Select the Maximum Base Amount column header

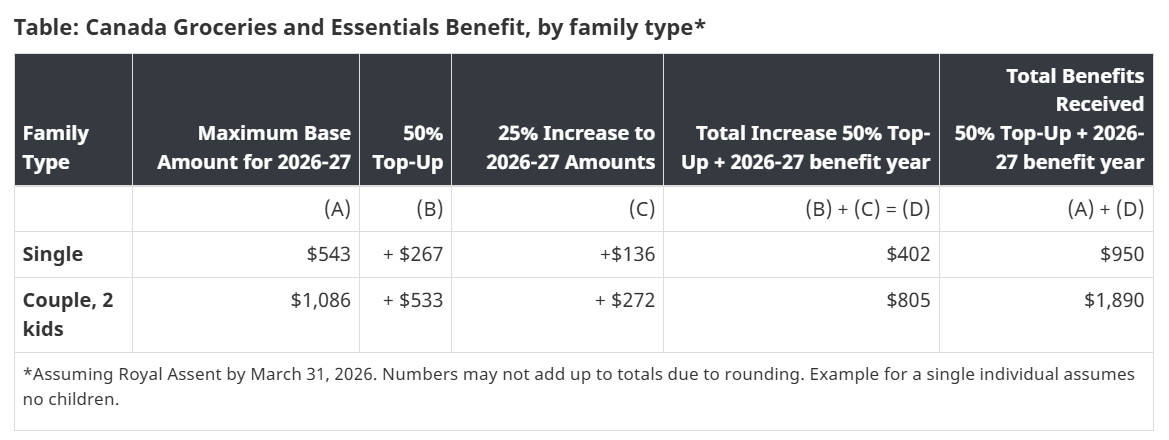pyautogui.click(x=254, y=147)
